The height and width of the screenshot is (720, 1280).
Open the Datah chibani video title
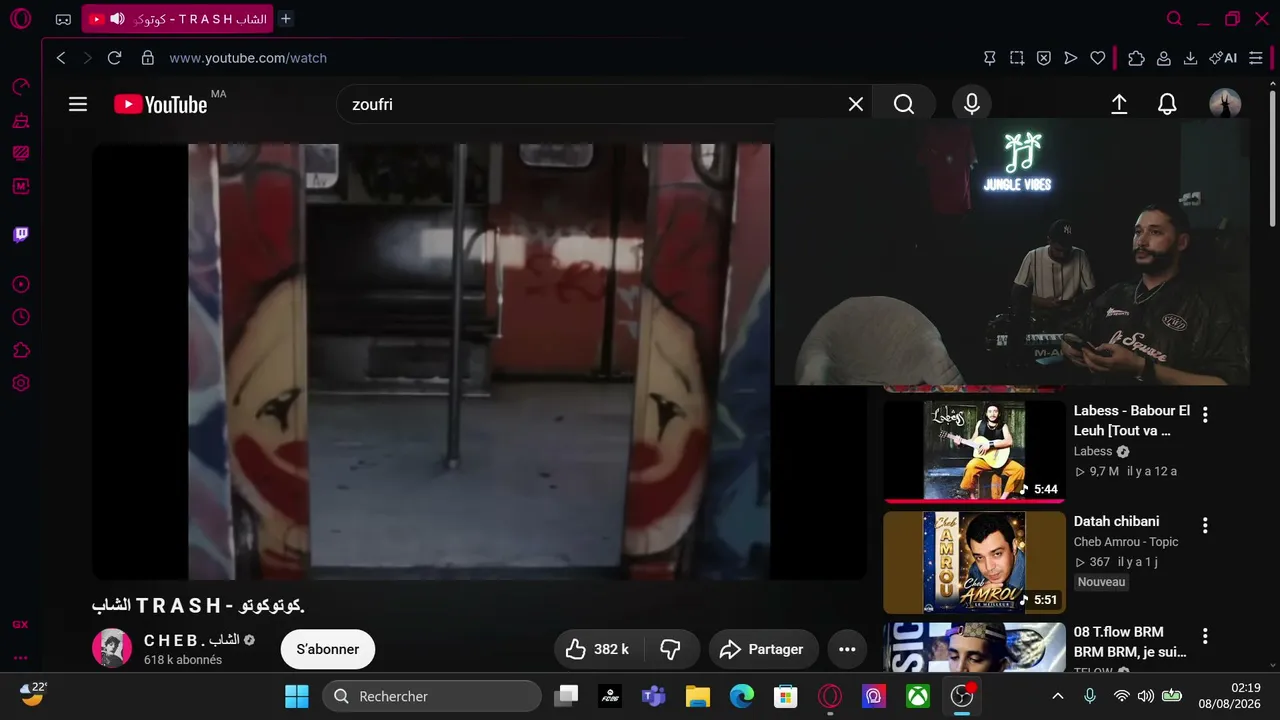coord(1117,521)
